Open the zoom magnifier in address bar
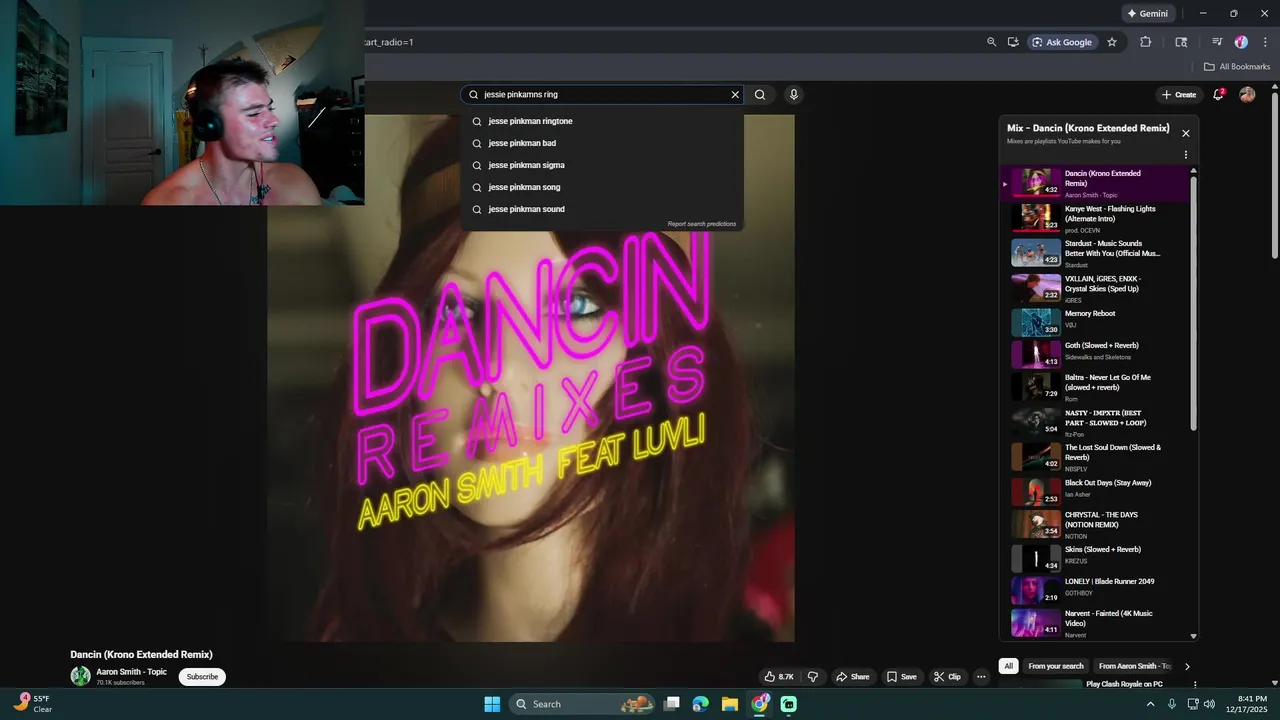1280x720 pixels. [x=991, y=42]
